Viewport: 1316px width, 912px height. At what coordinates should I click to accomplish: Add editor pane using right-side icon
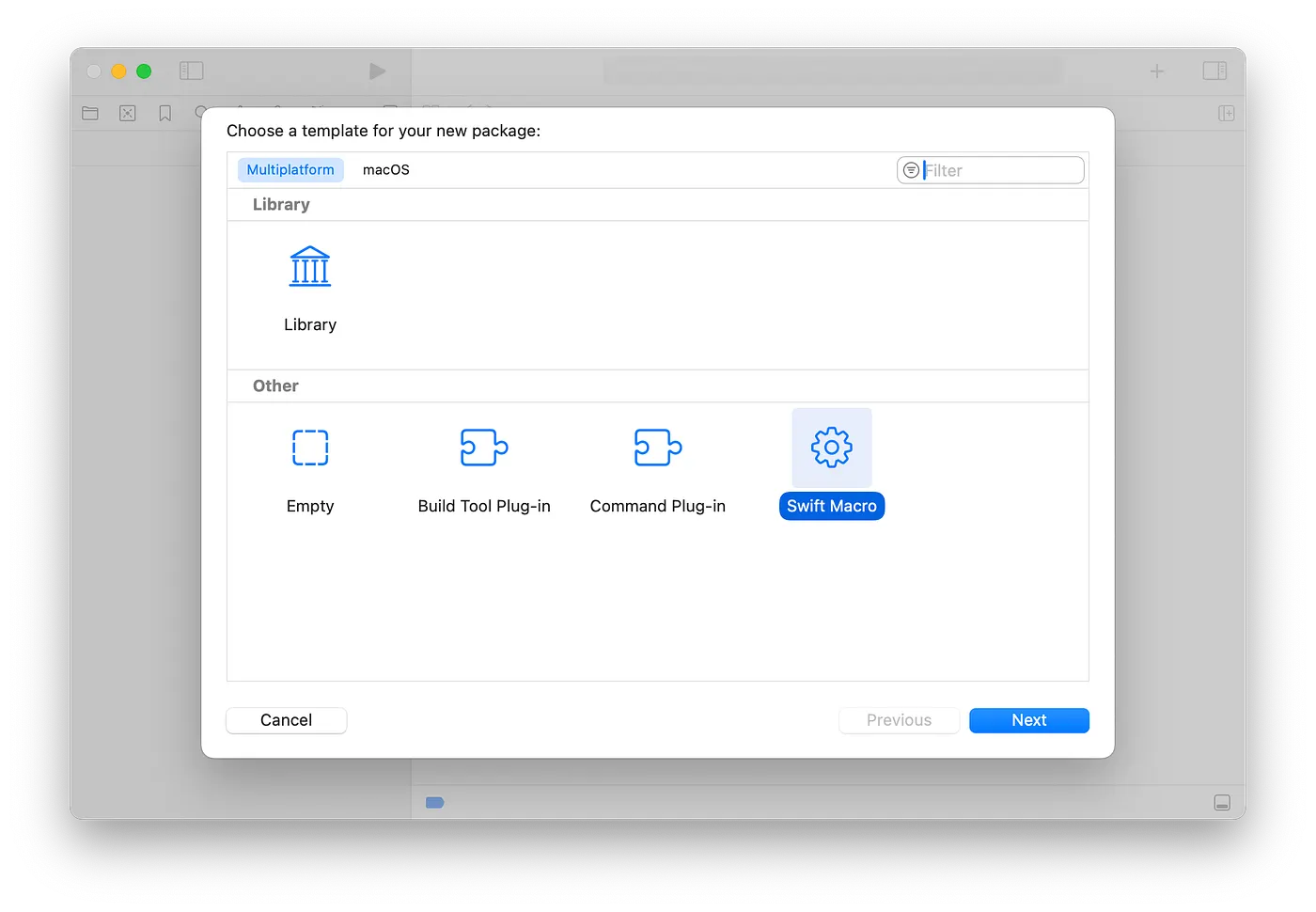click(x=1227, y=114)
